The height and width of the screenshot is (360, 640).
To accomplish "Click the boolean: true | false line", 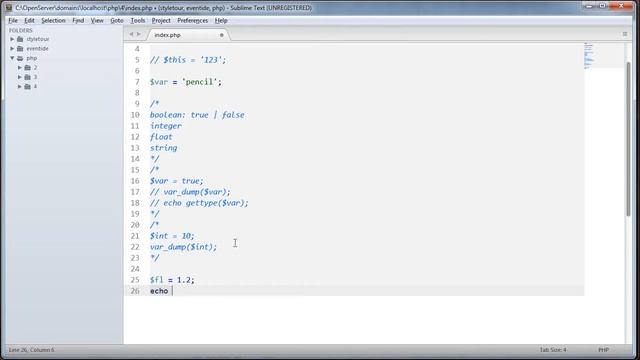I will coord(197,115).
